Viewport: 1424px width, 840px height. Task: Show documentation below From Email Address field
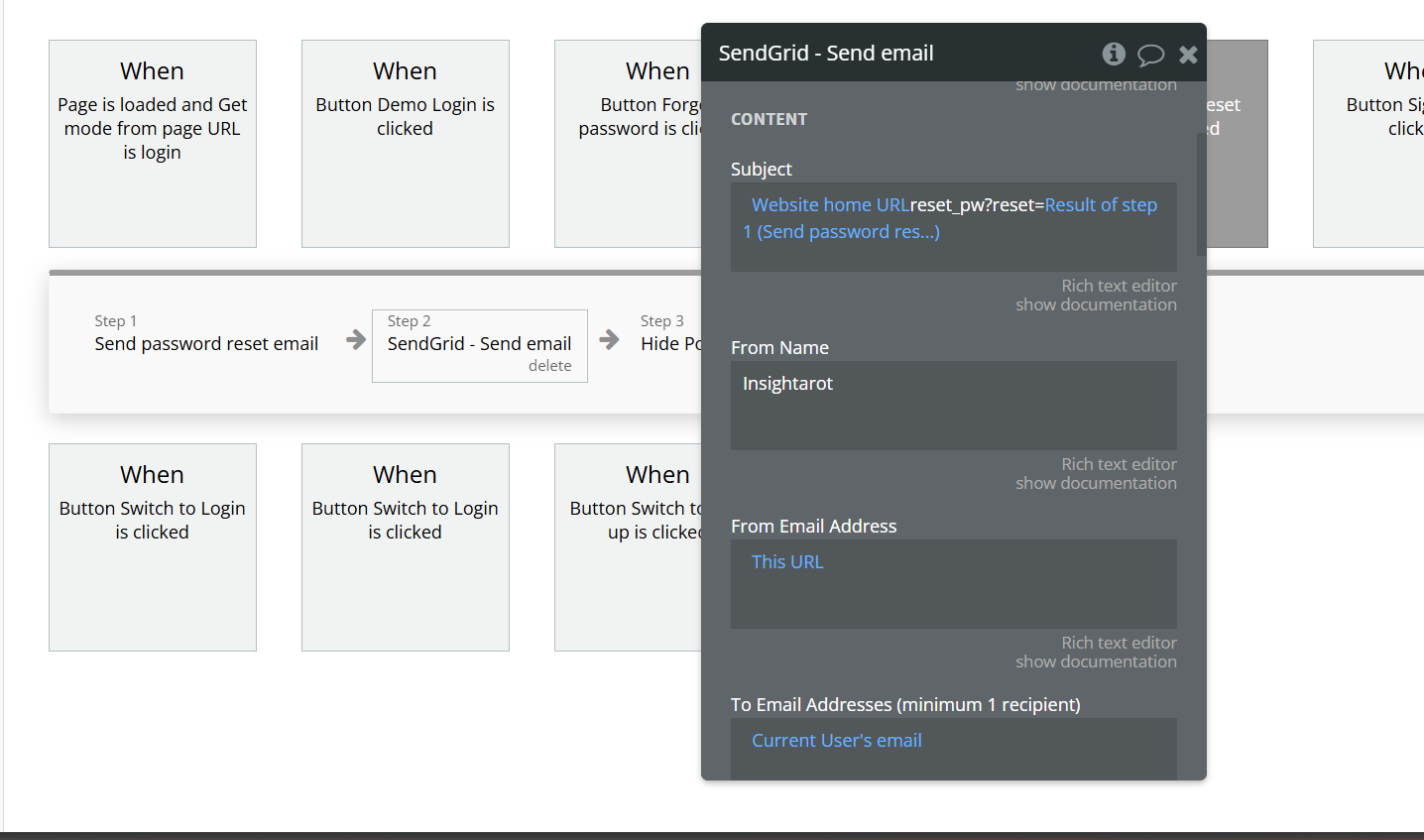[1096, 661]
